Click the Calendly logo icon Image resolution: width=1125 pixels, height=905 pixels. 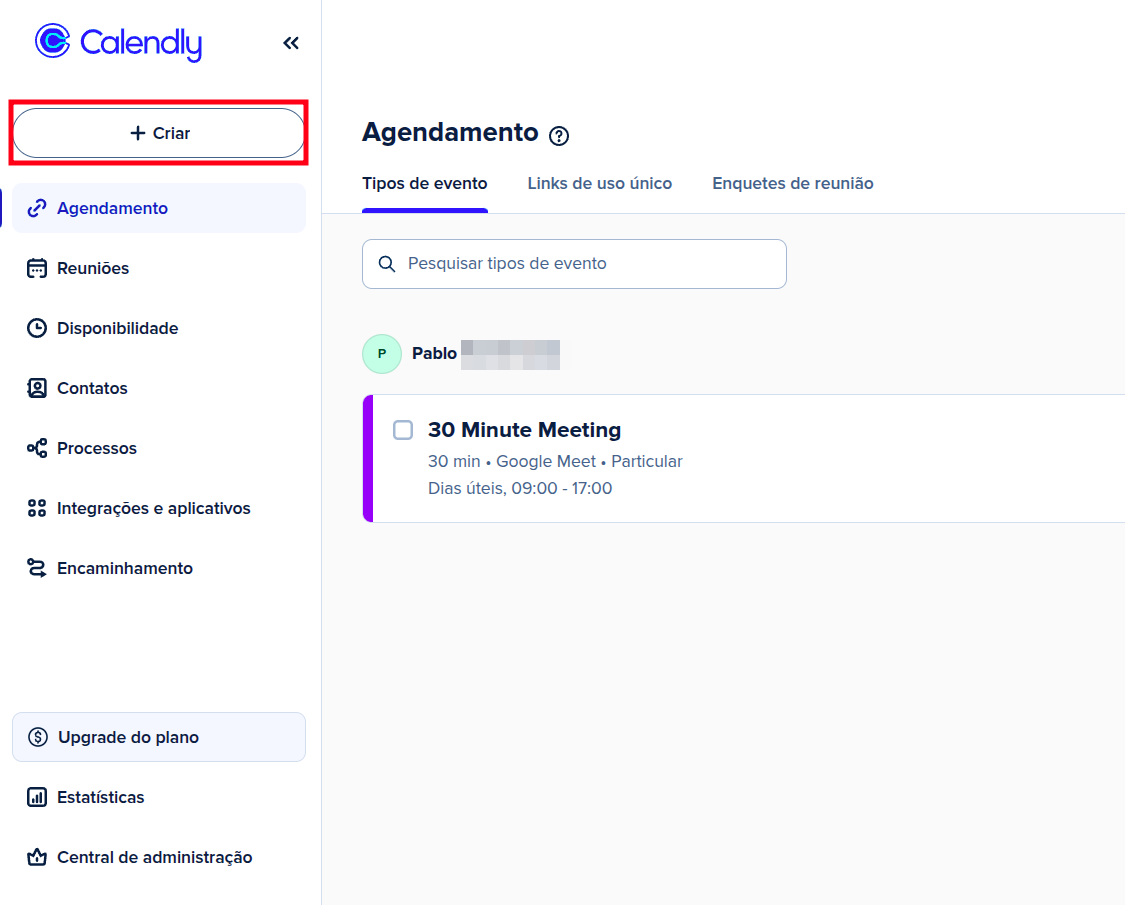[x=53, y=41]
